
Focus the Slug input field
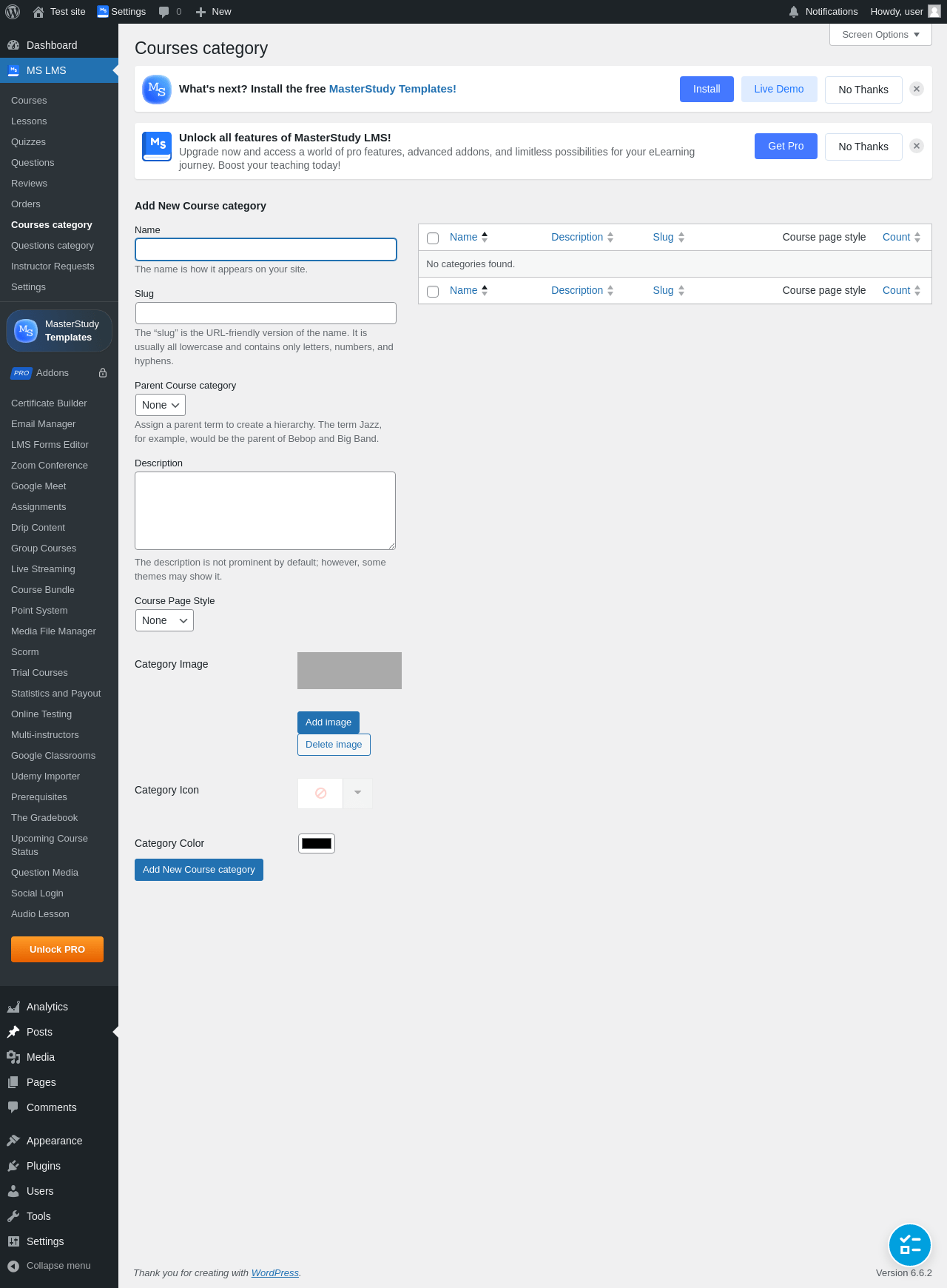[x=266, y=313]
